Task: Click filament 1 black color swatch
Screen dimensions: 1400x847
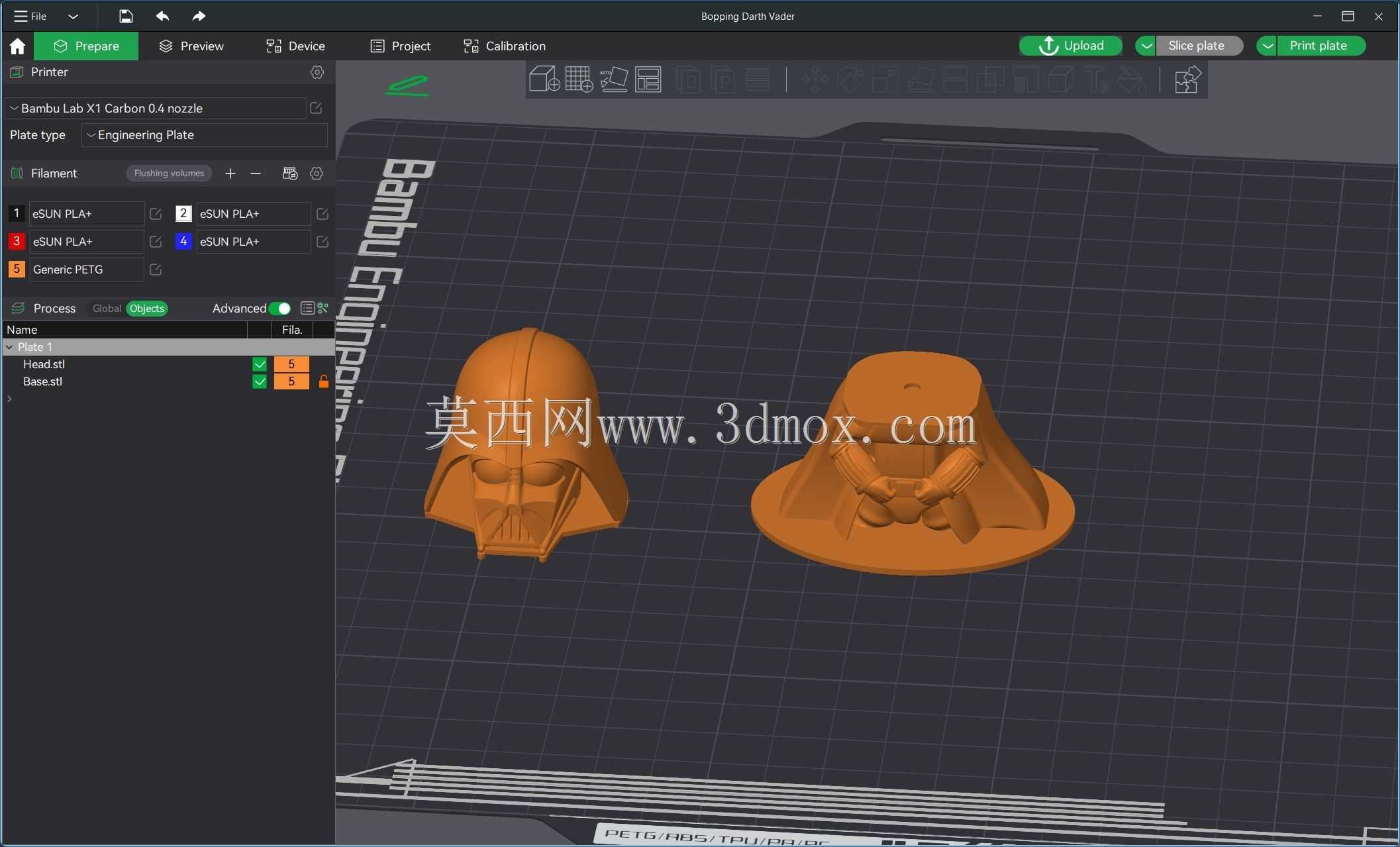Action: click(17, 214)
